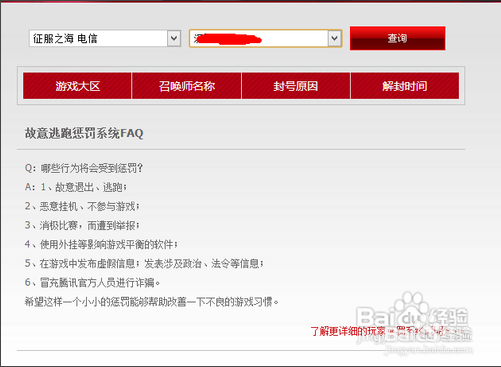Click the arrow of the redacted account dropdown
Image resolution: width=501 pixels, height=367 pixels.
tap(334, 39)
